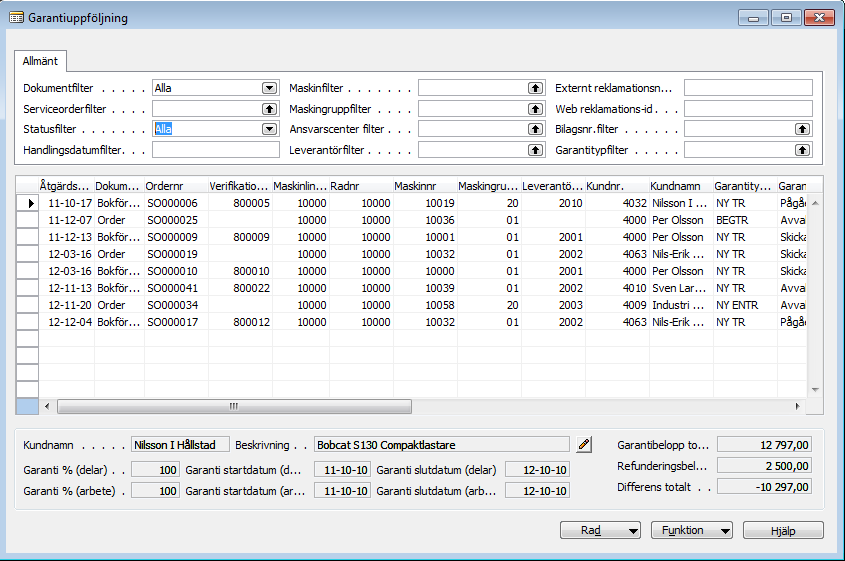Click the date 11-12-07 cell

pos(67,220)
